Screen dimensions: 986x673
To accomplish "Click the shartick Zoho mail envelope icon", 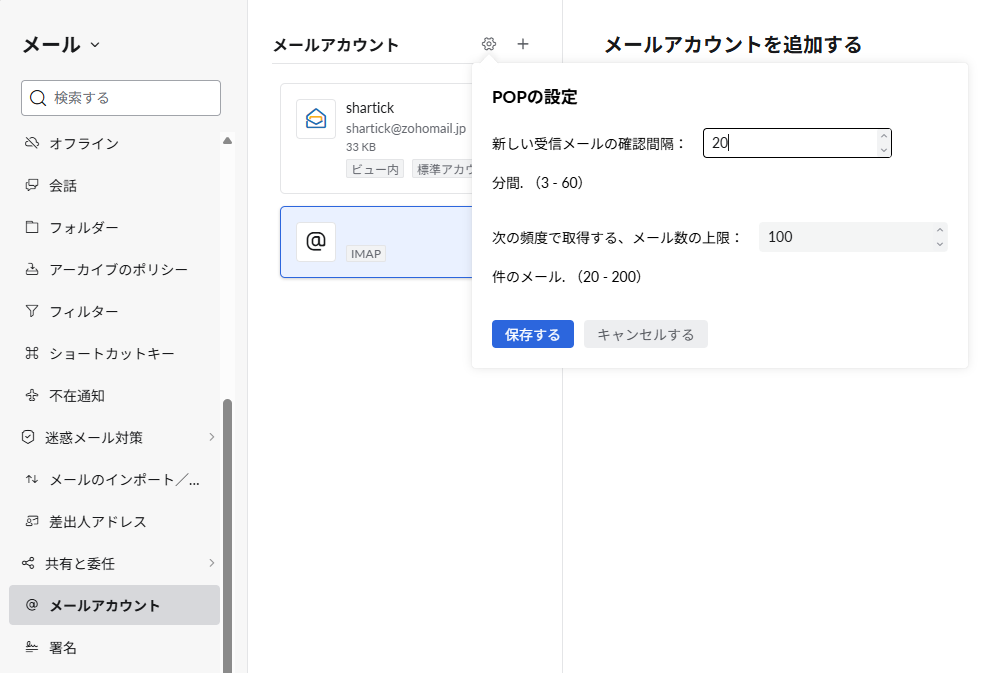I will pos(316,119).
